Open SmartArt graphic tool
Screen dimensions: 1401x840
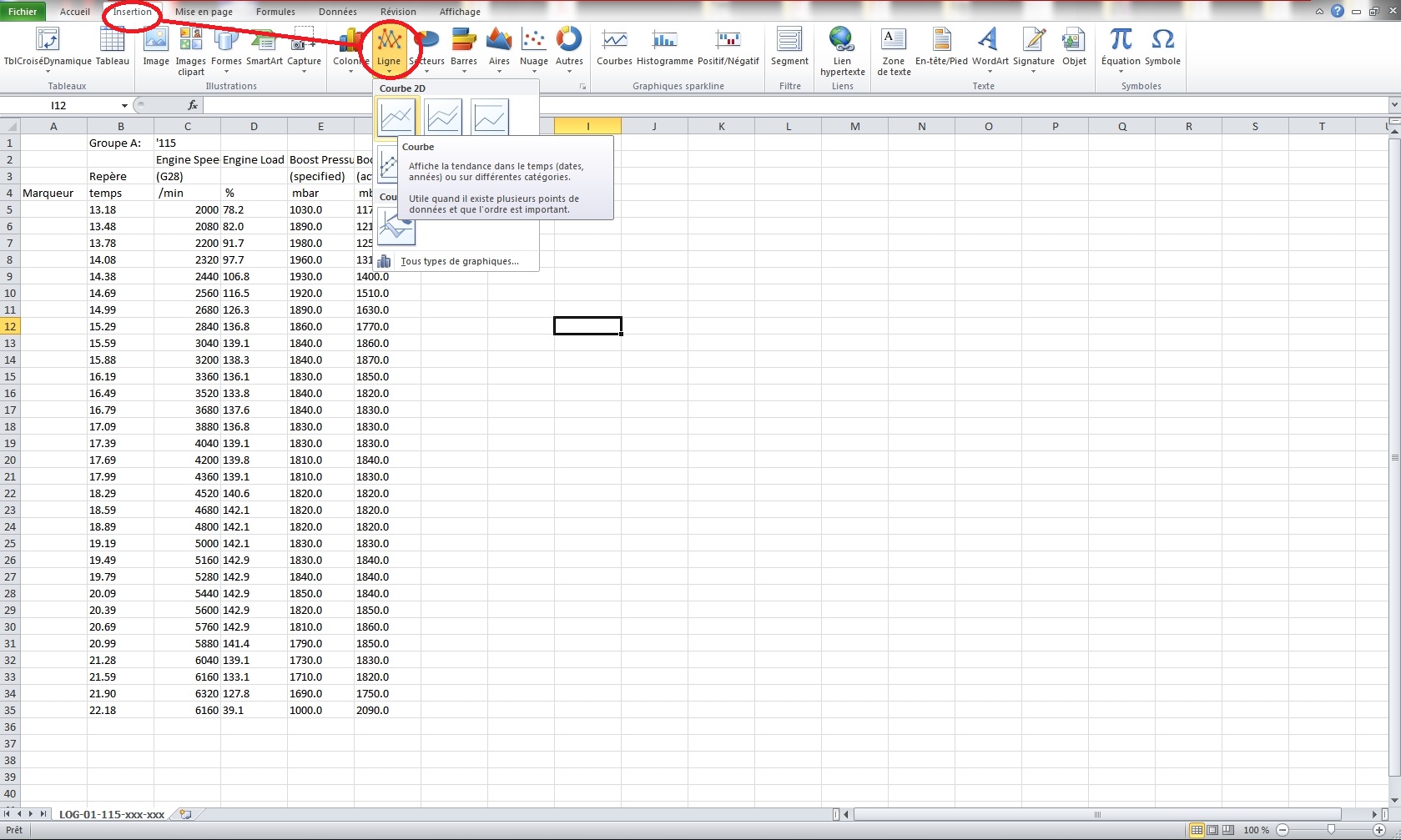pos(264,47)
